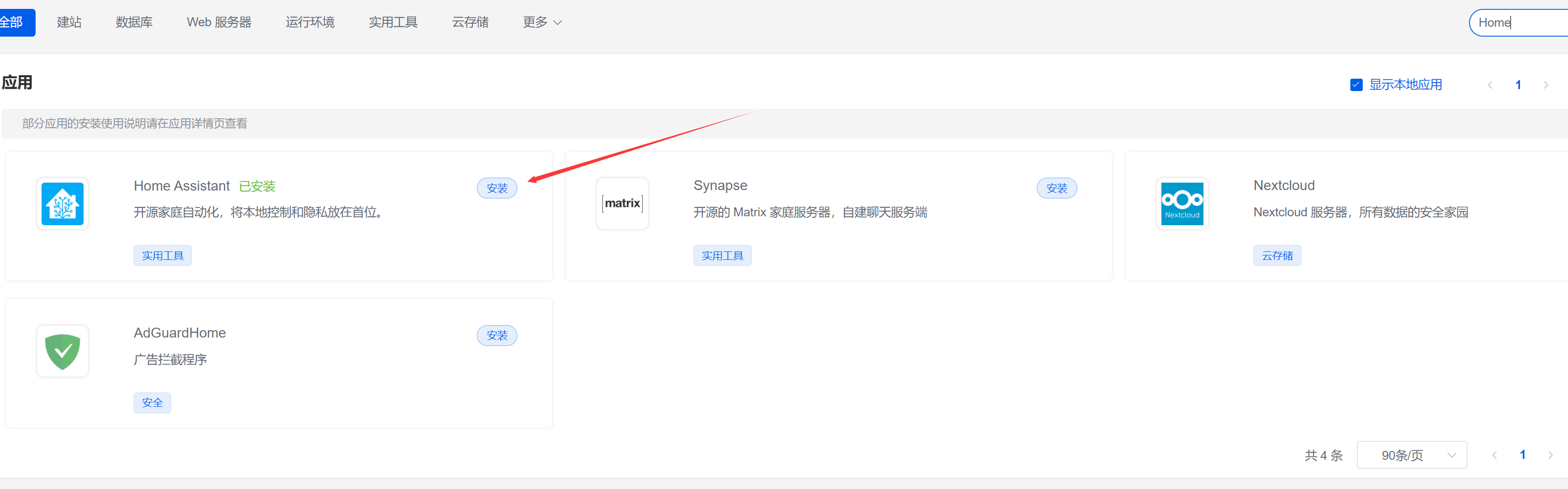Click the 安全 tag under AdGuardHome
The height and width of the screenshot is (489, 1568).
152,402
